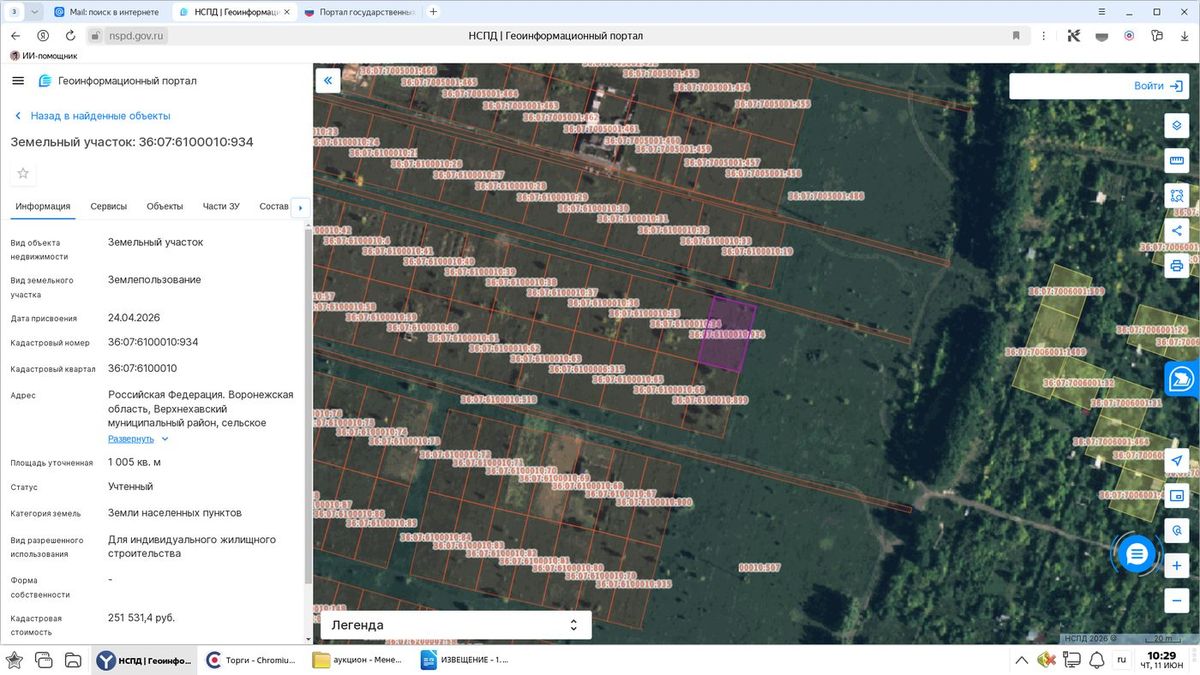1200x675 pixels.
Task: Open the taskbar start star menu
Action: (x=15, y=660)
